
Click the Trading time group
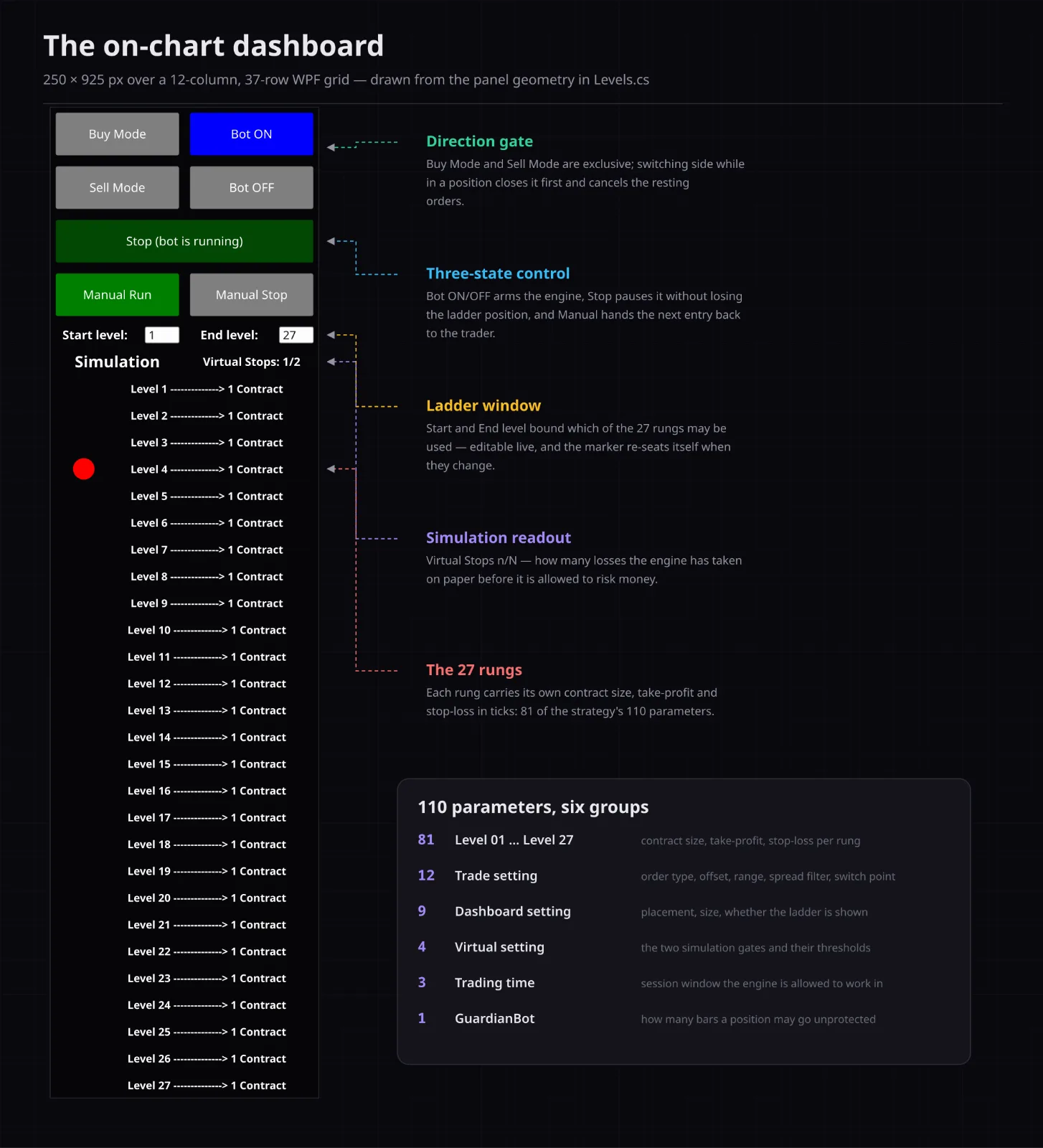click(495, 983)
